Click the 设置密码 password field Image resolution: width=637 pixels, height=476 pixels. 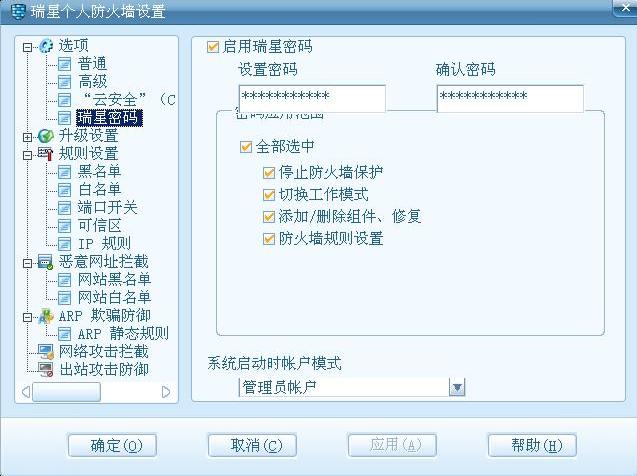pyautogui.click(x=312, y=98)
